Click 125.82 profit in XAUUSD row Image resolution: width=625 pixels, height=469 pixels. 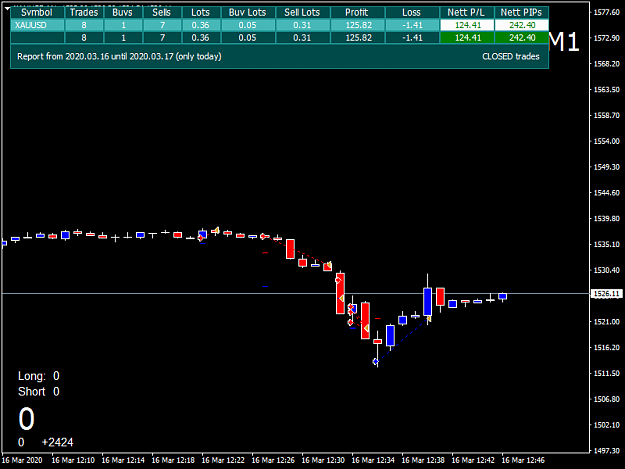tap(358, 25)
